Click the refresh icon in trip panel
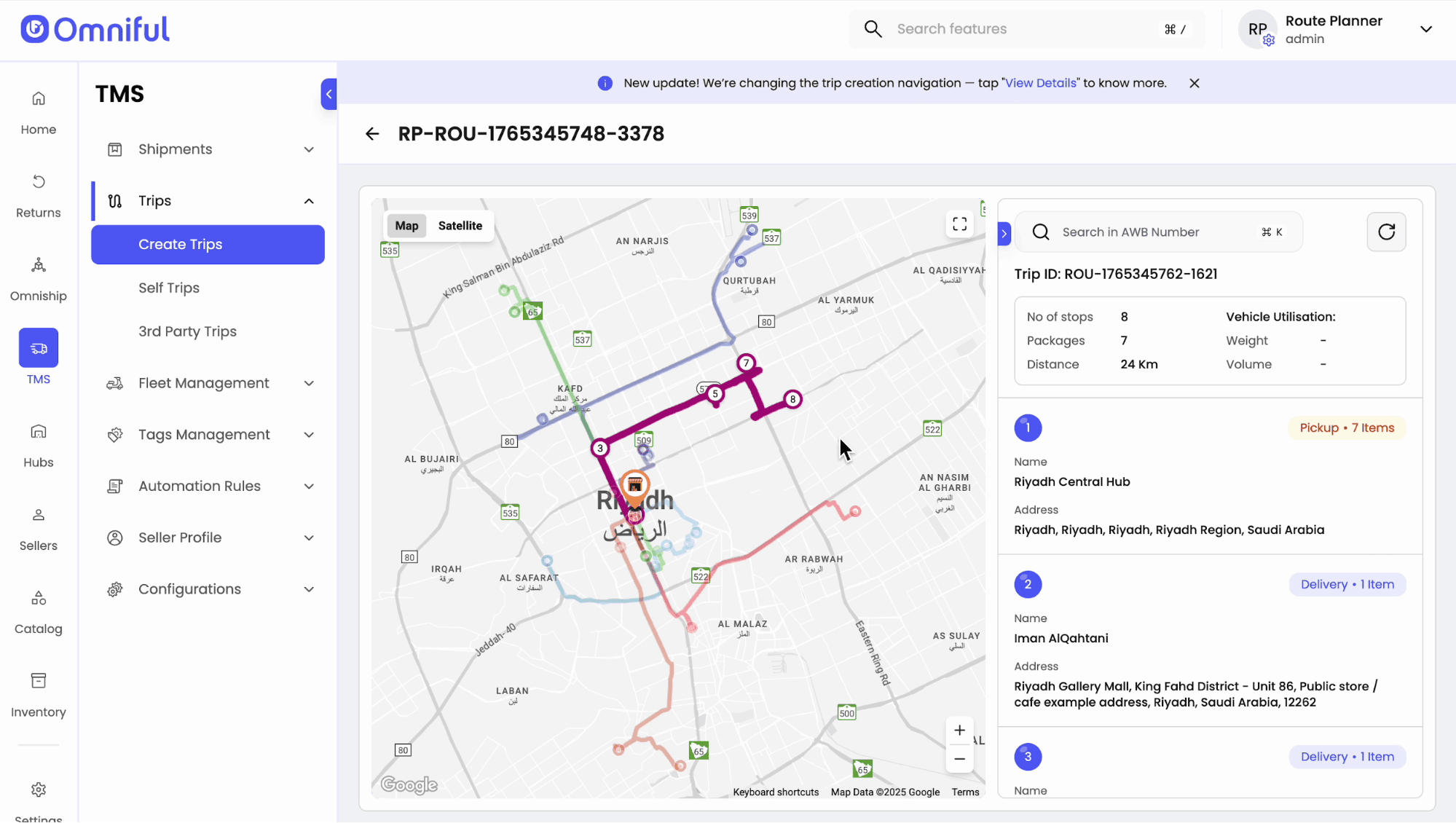Viewport: 1456px width, 823px height. tap(1386, 232)
